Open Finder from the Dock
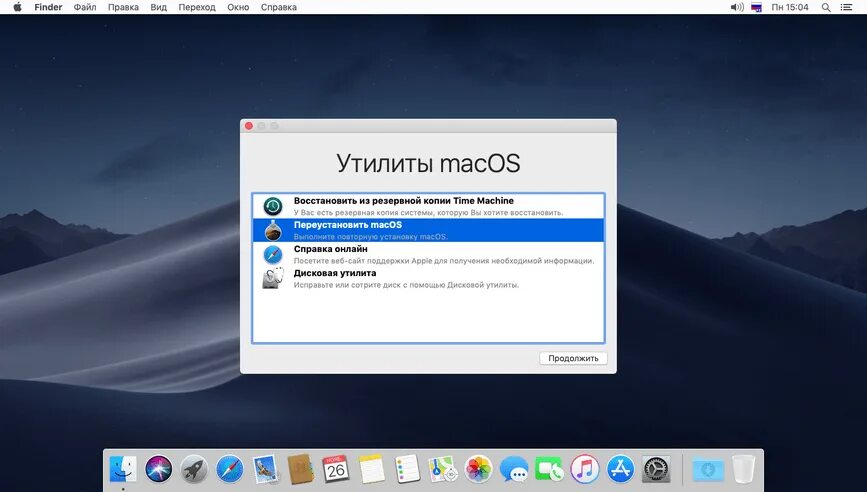 pyautogui.click(x=123, y=469)
